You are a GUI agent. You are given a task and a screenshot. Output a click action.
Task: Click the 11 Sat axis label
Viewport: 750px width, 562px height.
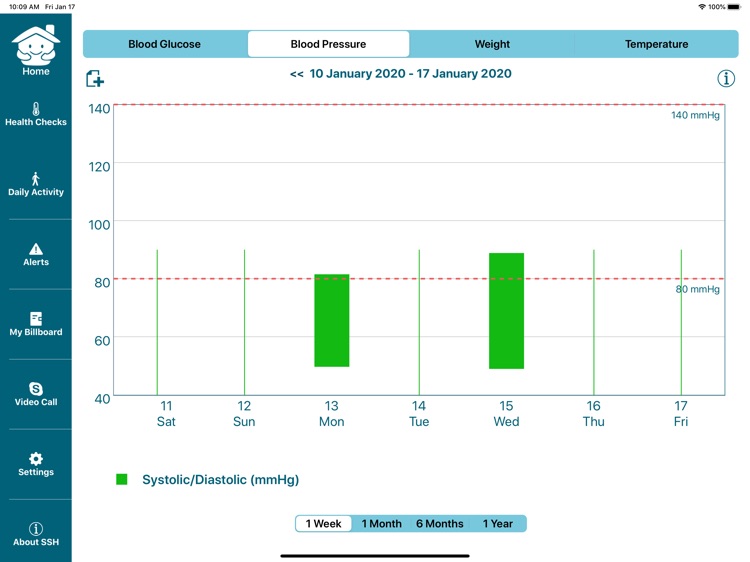[x=166, y=414]
